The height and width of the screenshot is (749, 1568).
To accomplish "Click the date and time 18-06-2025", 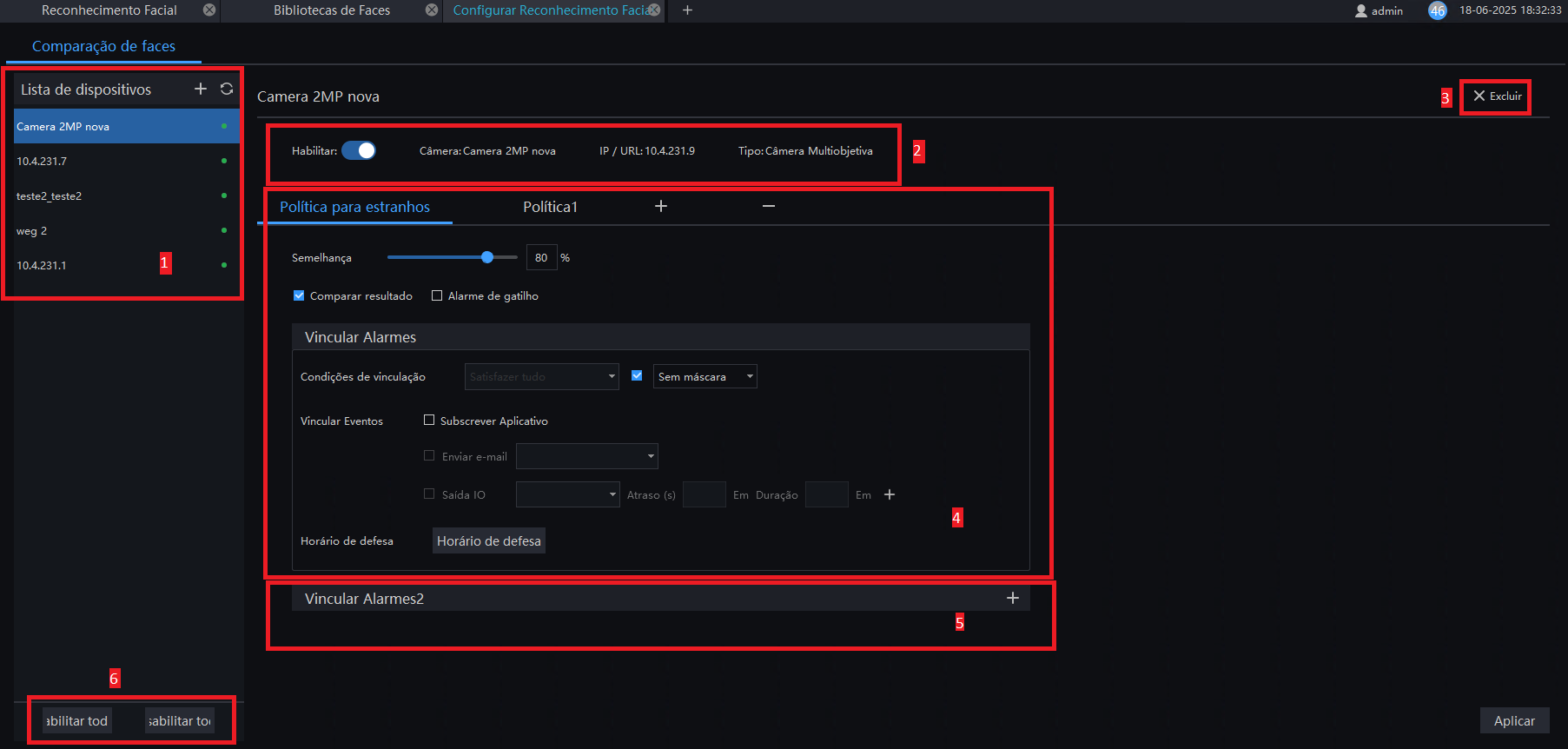I will 1511,10.
